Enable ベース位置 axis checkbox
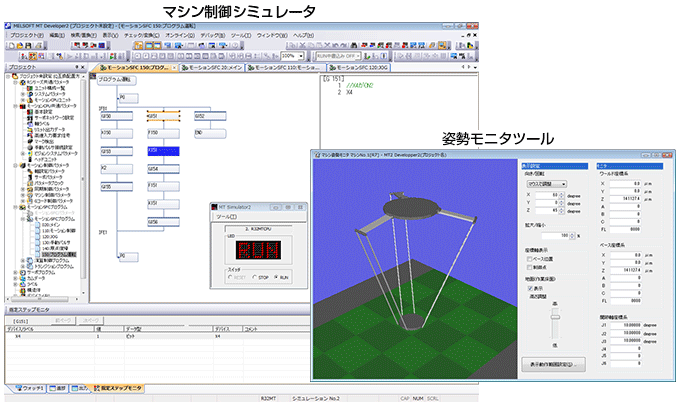 click(x=530, y=259)
